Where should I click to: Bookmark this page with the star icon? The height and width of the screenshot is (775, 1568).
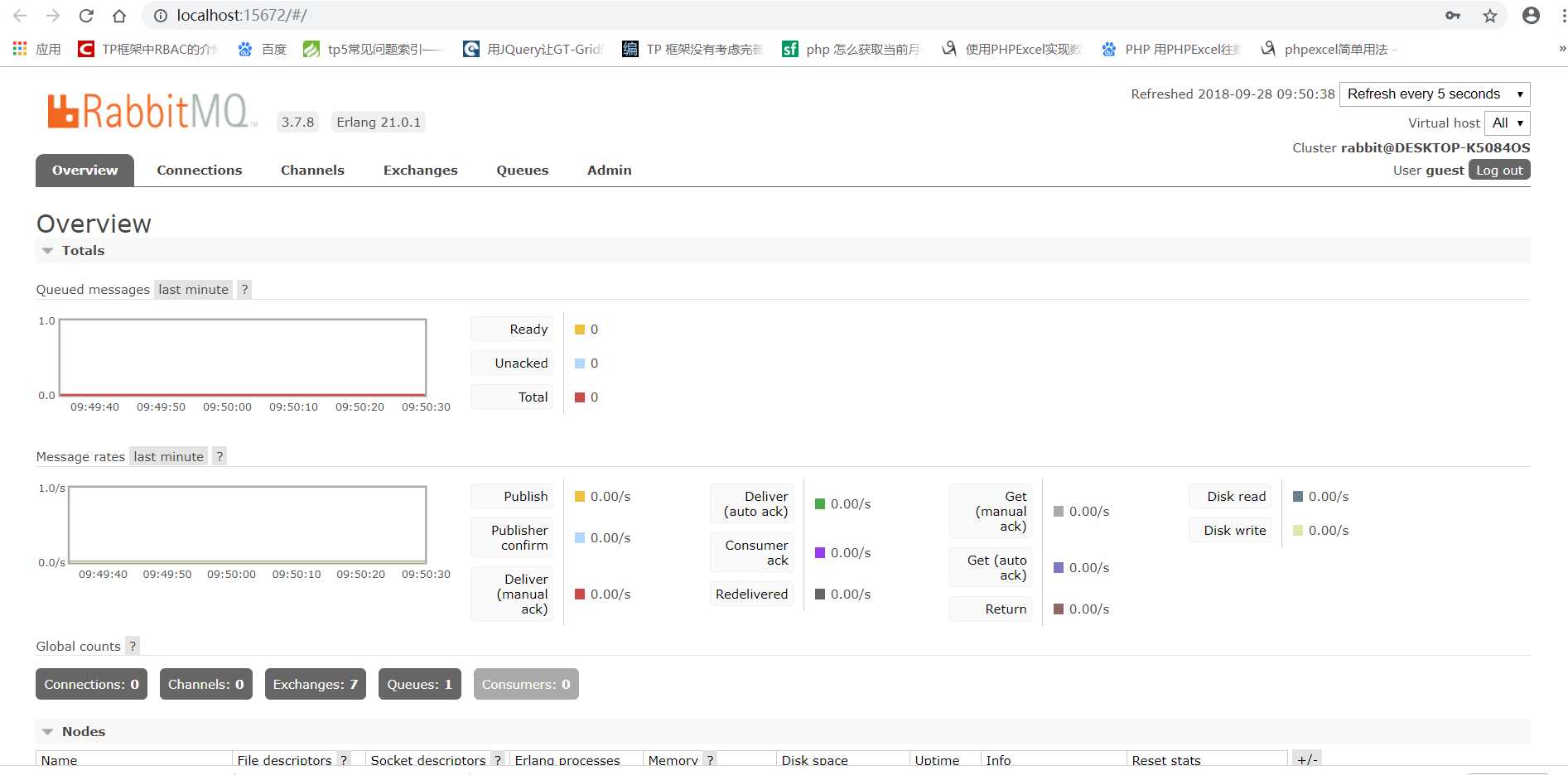[x=1490, y=16]
